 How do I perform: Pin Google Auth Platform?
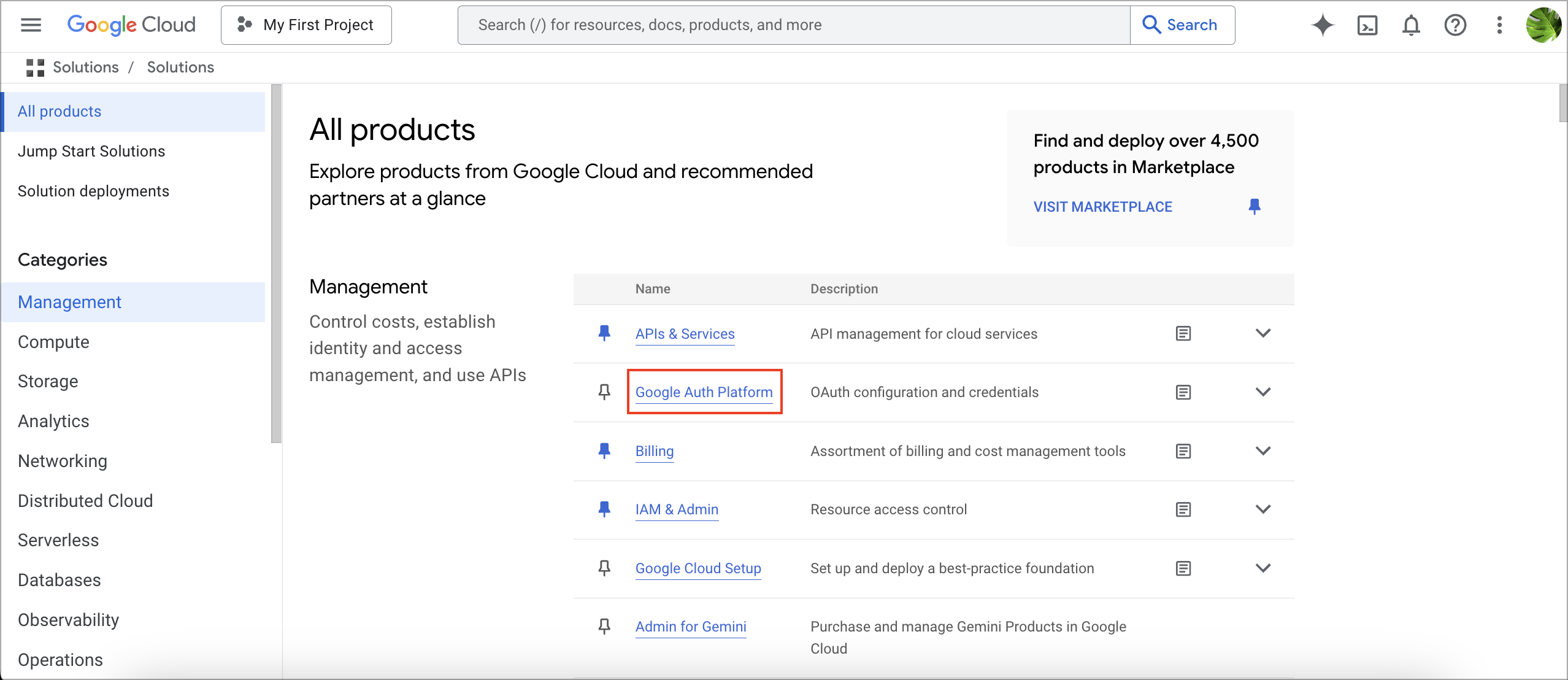click(x=604, y=392)
